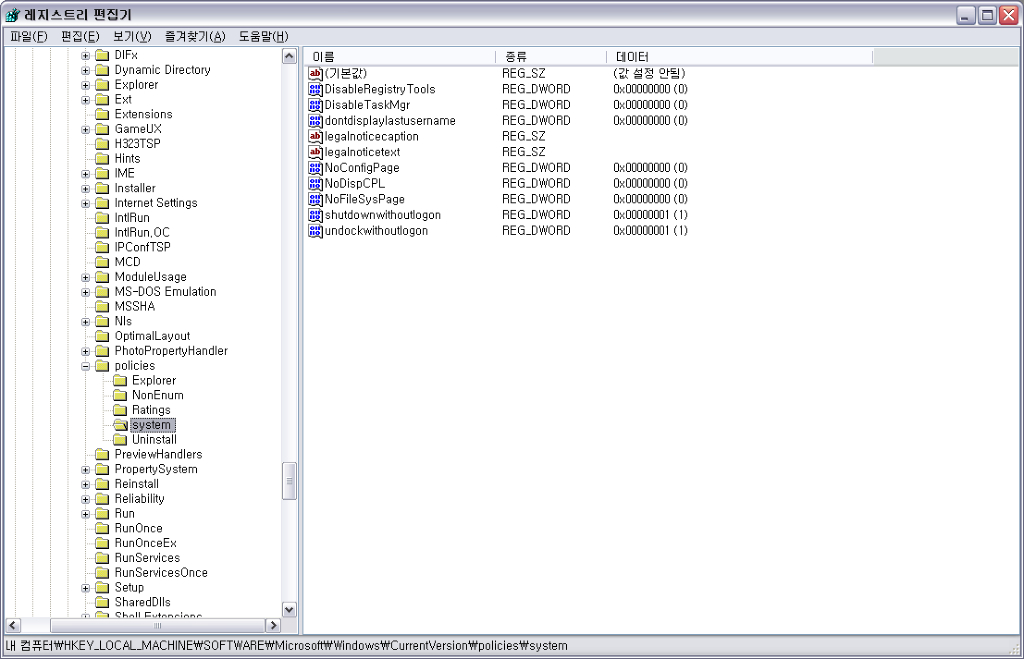Click the folder icon next to Extensions
Viewport: 1024px width, 659px height.
[102, 114]
